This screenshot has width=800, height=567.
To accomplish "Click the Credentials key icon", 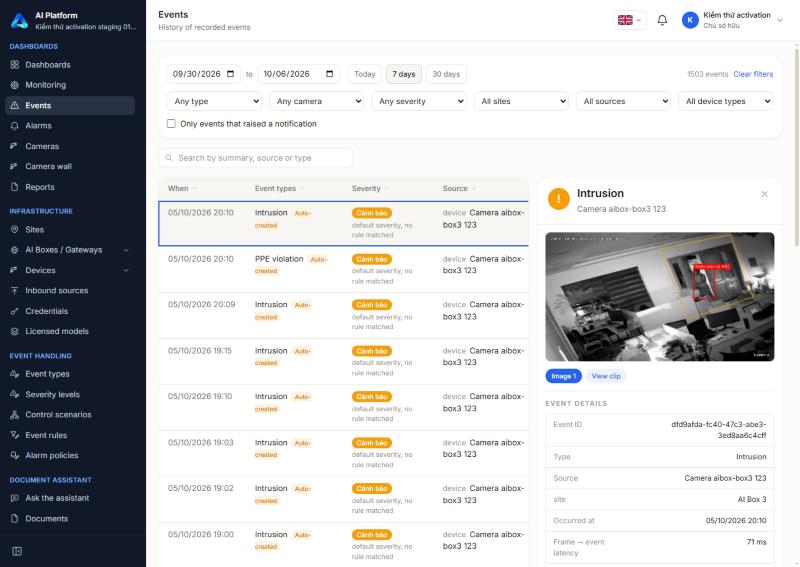I will (15, 311).
